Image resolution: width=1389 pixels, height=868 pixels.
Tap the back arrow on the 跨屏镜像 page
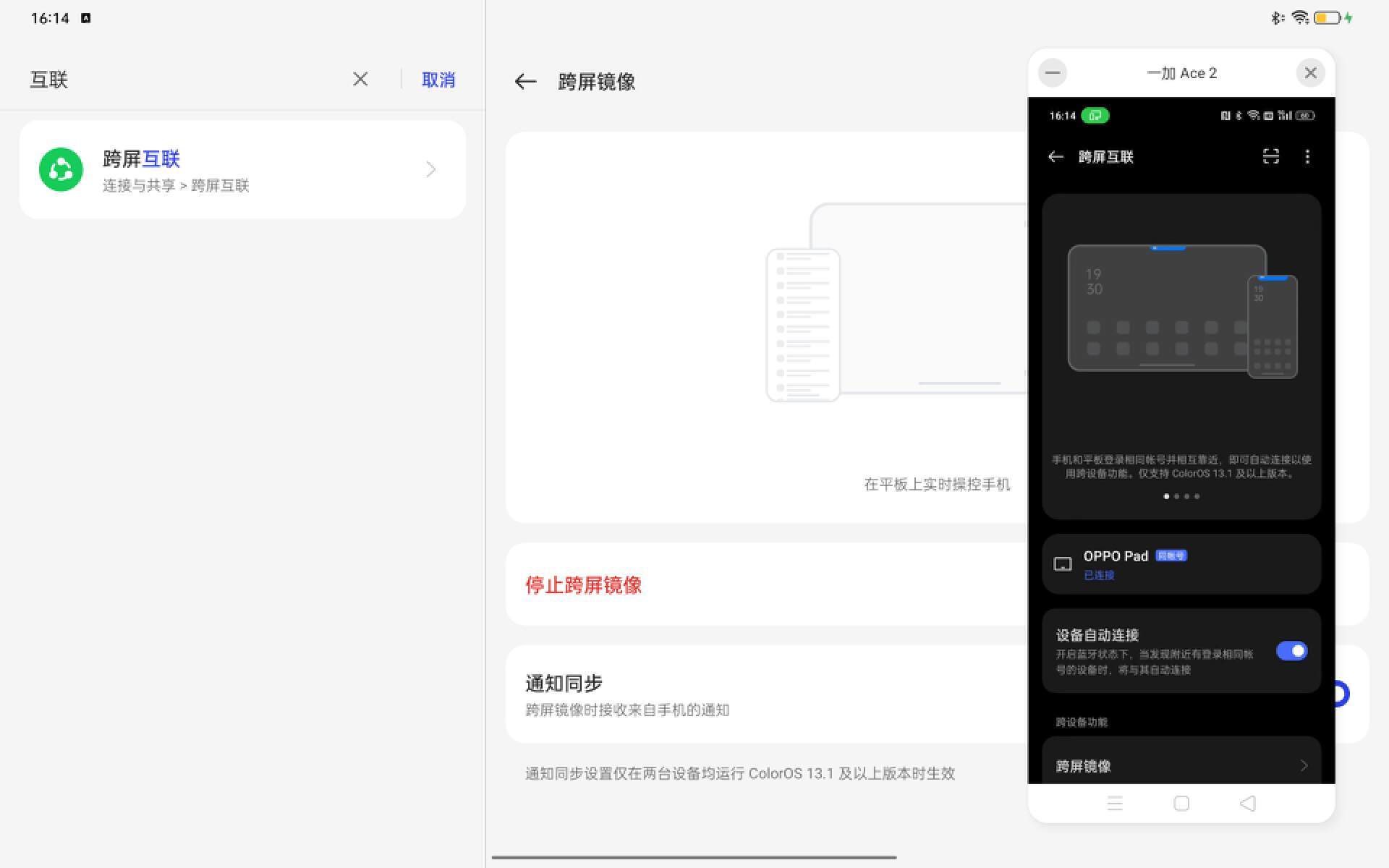[525, 82]
